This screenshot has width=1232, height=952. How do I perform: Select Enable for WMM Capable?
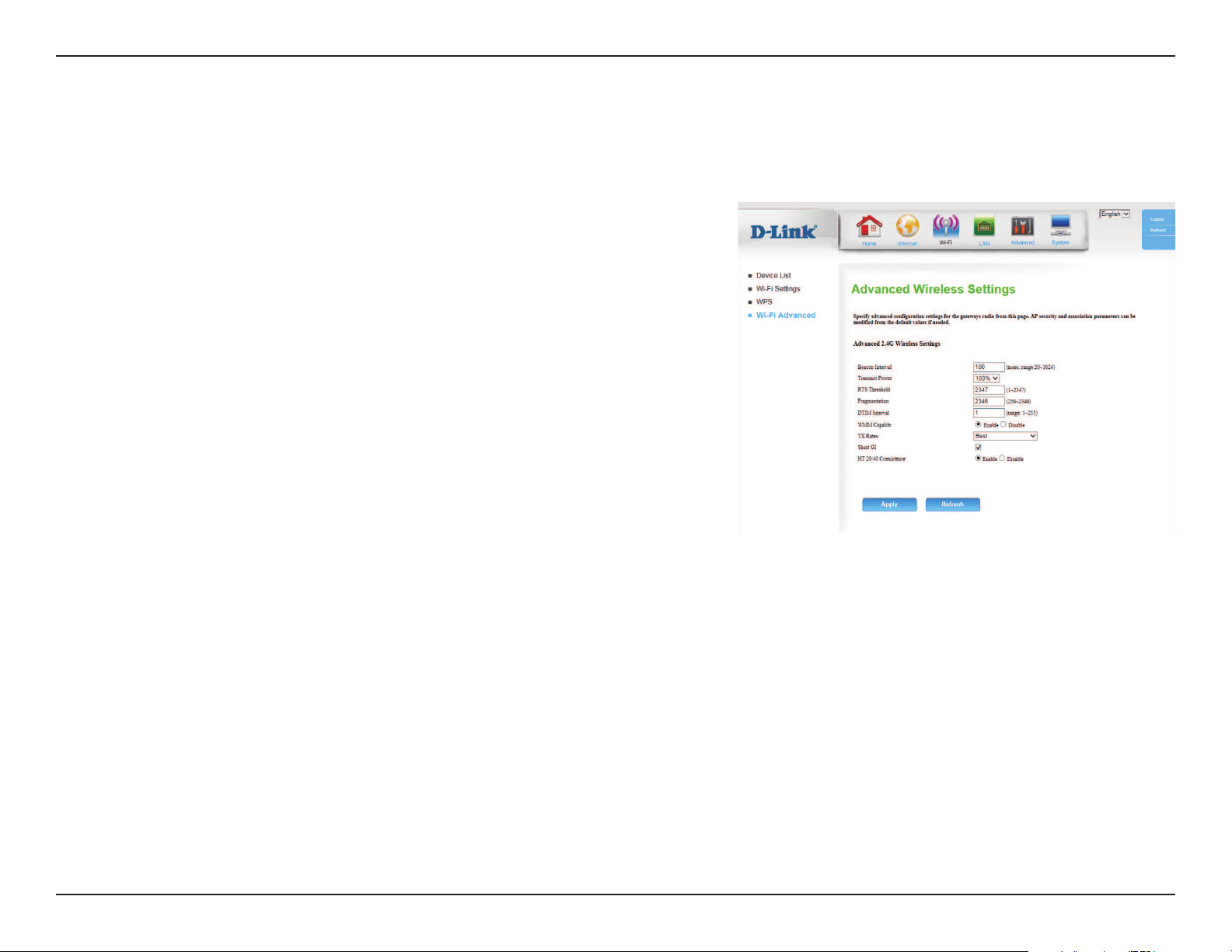979,424
